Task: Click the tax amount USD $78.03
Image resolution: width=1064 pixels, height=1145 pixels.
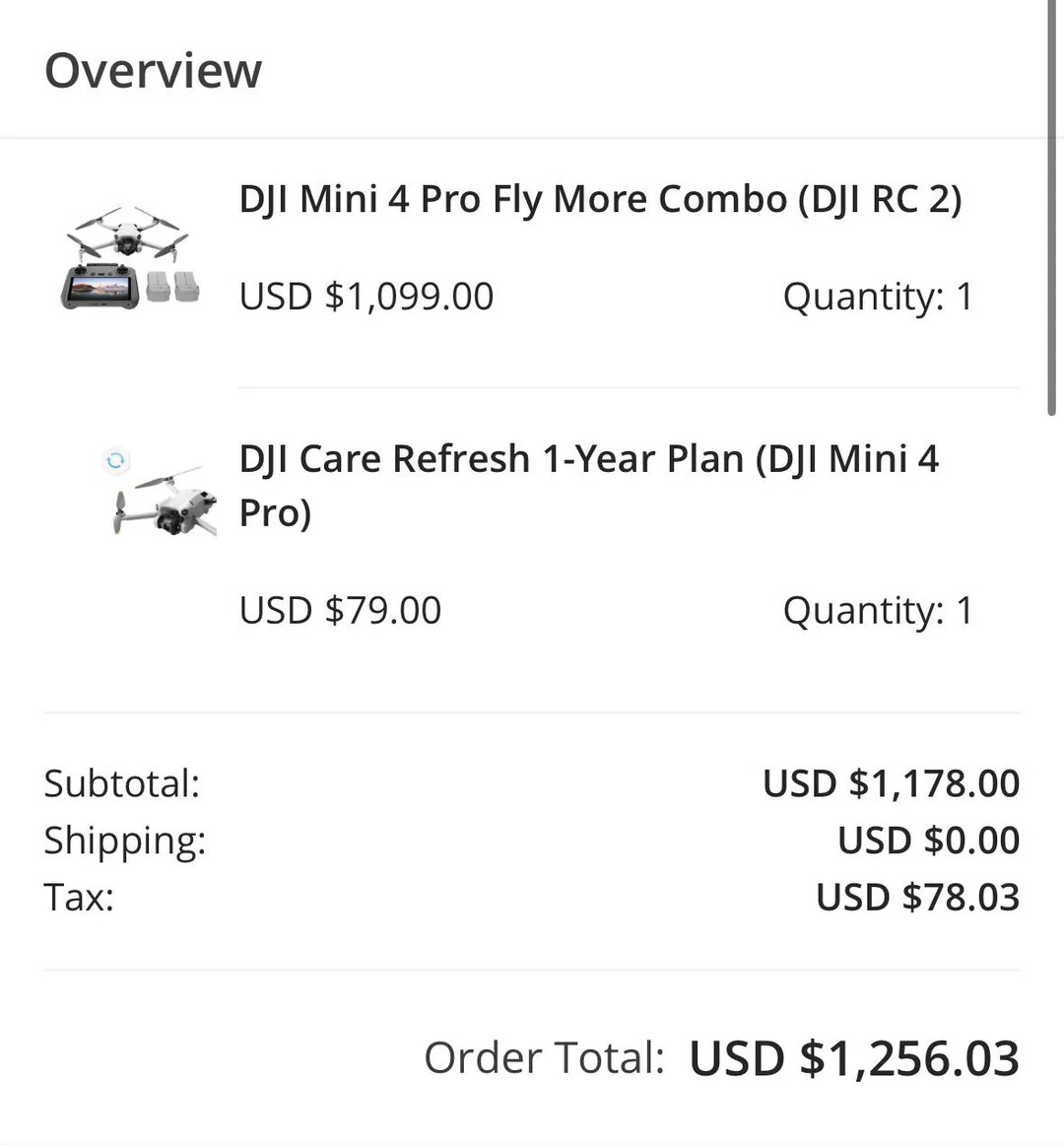Action: point(917,897)
